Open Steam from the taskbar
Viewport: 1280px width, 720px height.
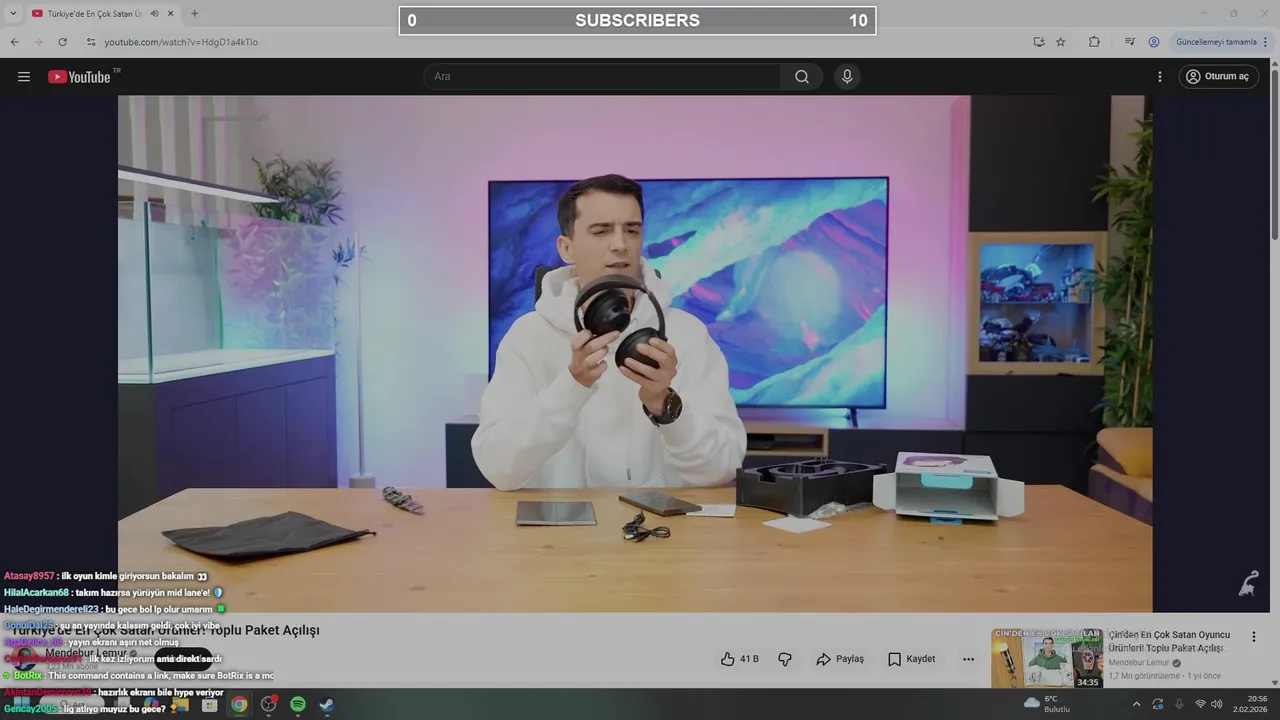click(327, 705)
